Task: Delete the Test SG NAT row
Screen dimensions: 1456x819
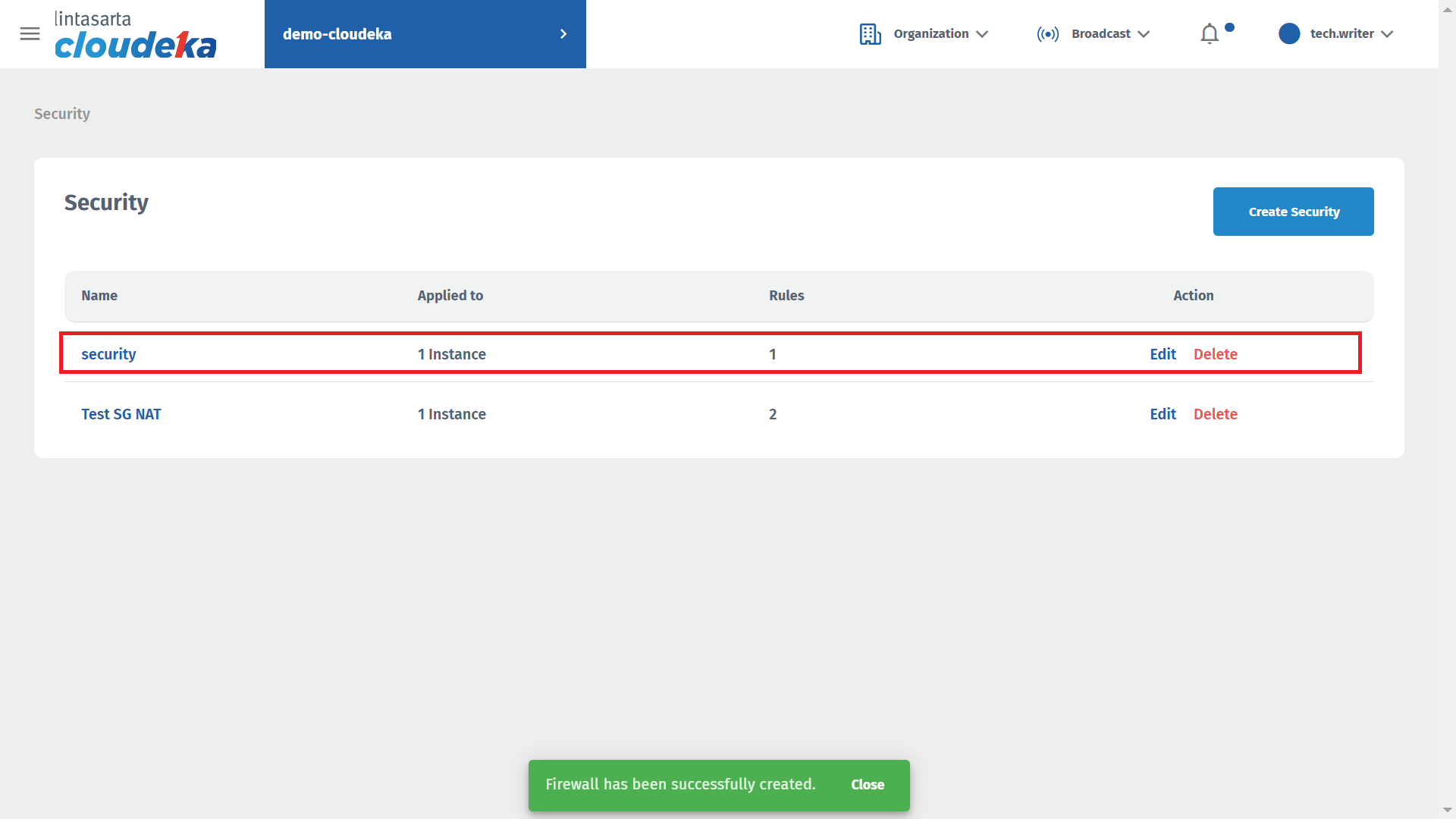Action: (x=1215, y=414)
